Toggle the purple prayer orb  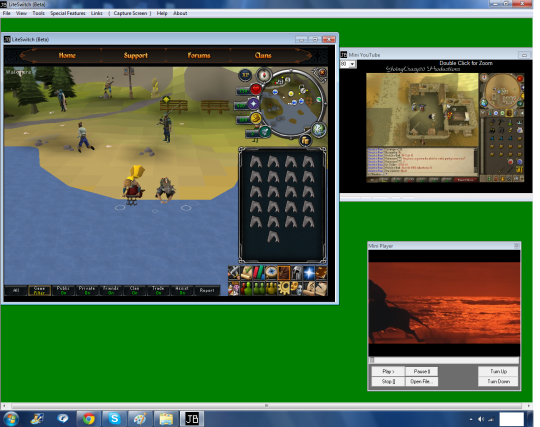[254, 104]
